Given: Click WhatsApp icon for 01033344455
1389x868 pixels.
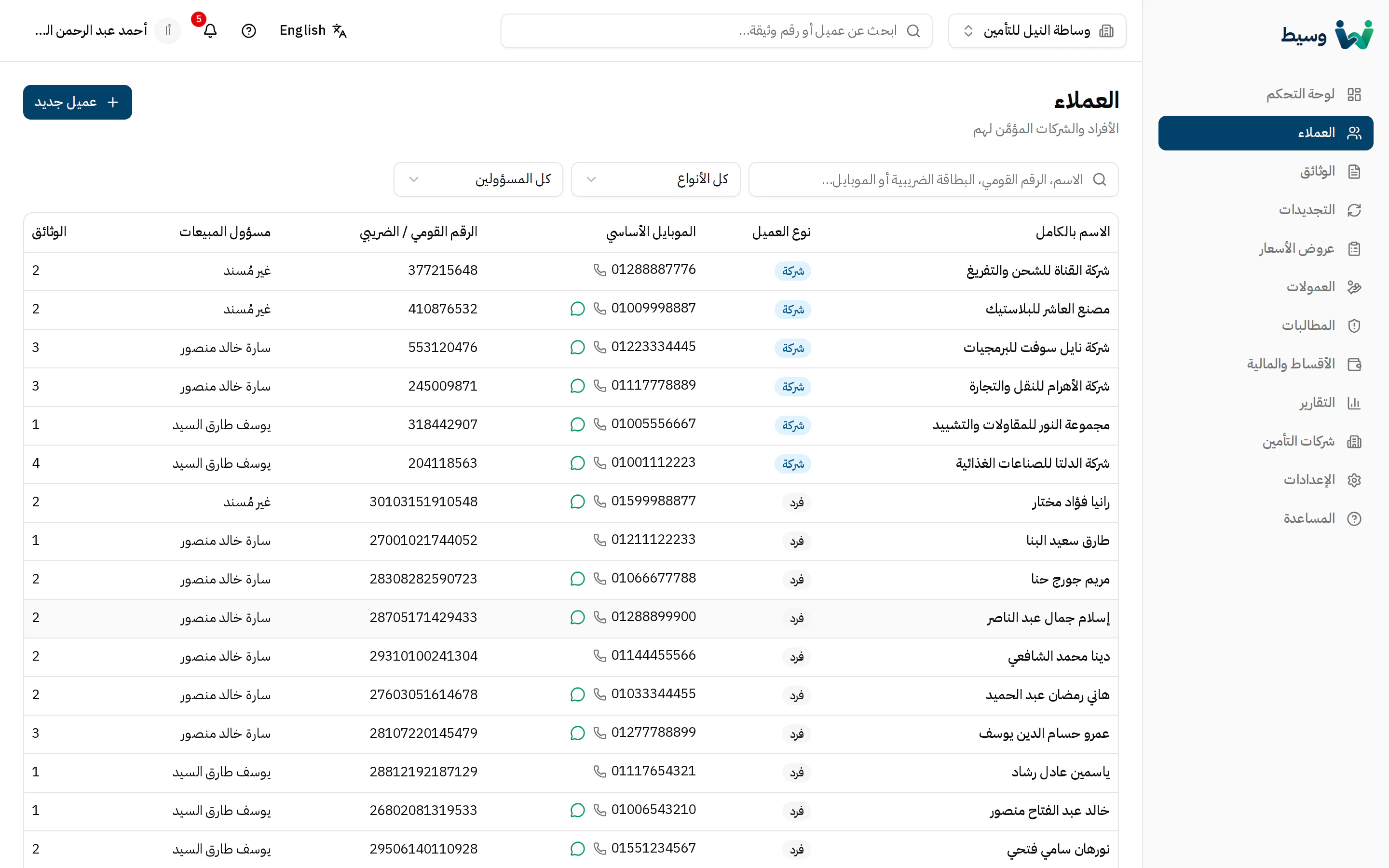Looking at the screenshot, I should pos(577,694).
